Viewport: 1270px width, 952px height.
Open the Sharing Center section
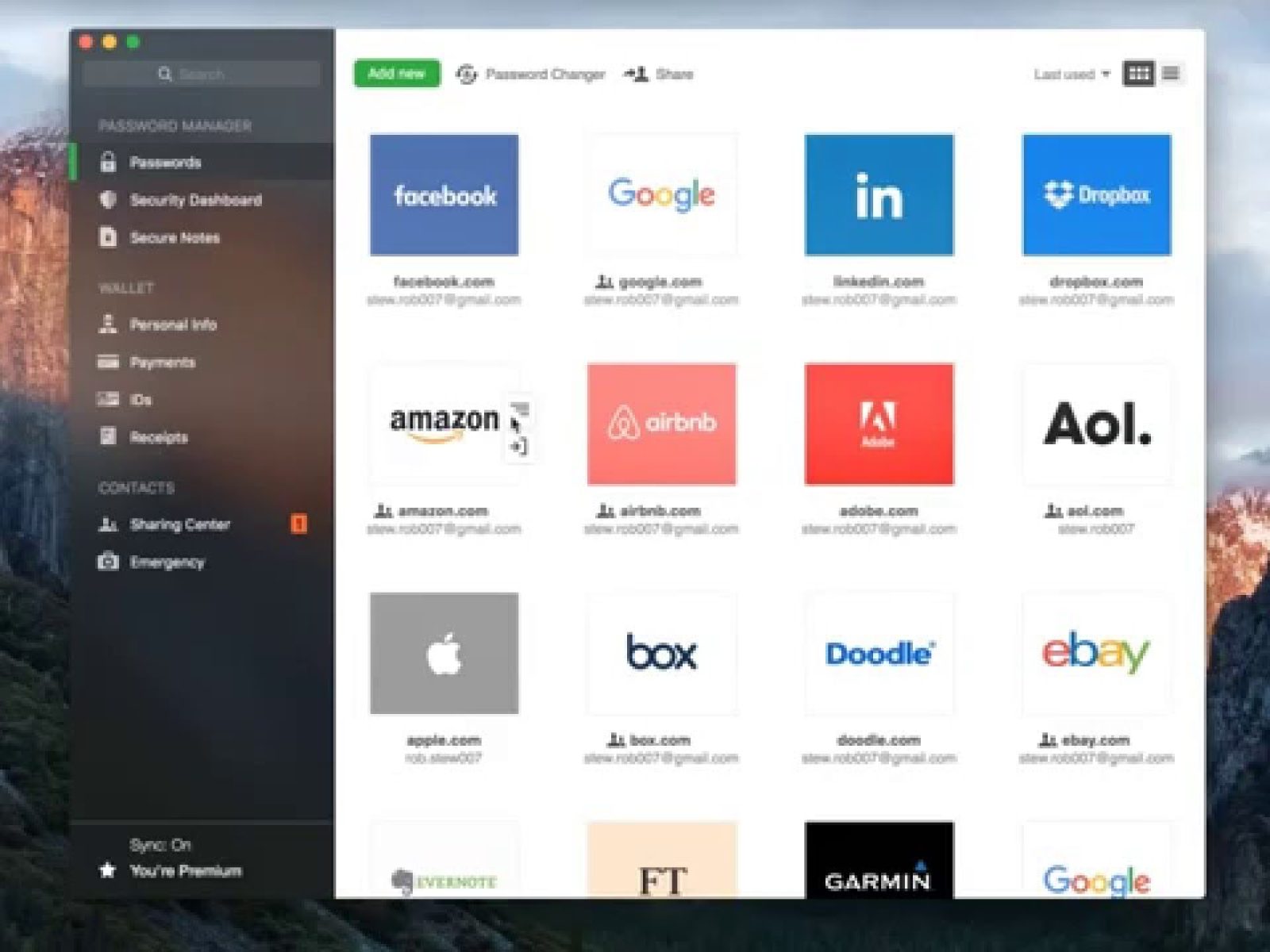[x=180, y=524]
